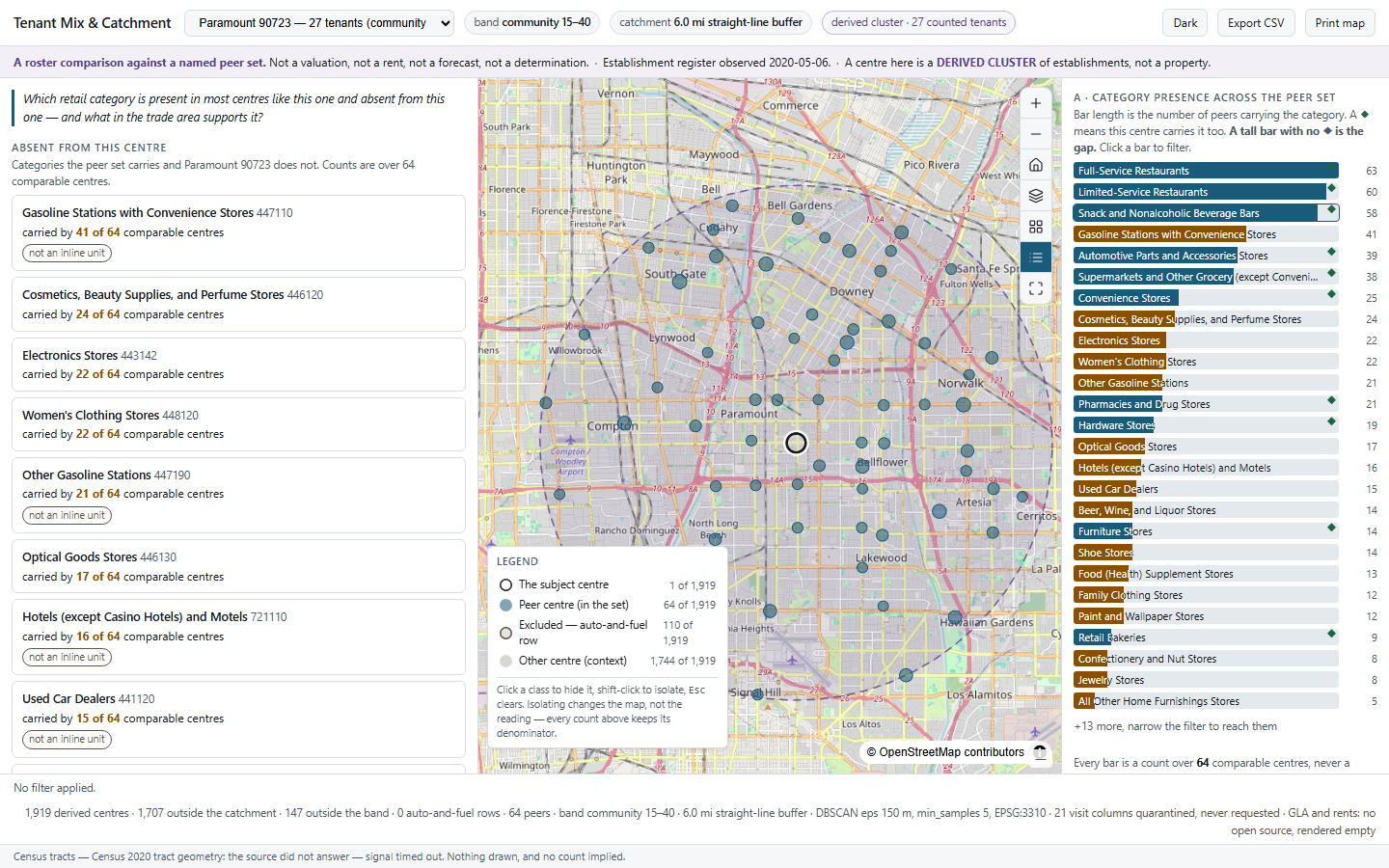Switch to Dark theme
Viewport: 1389px width, 868px height.
[1185, 23]
